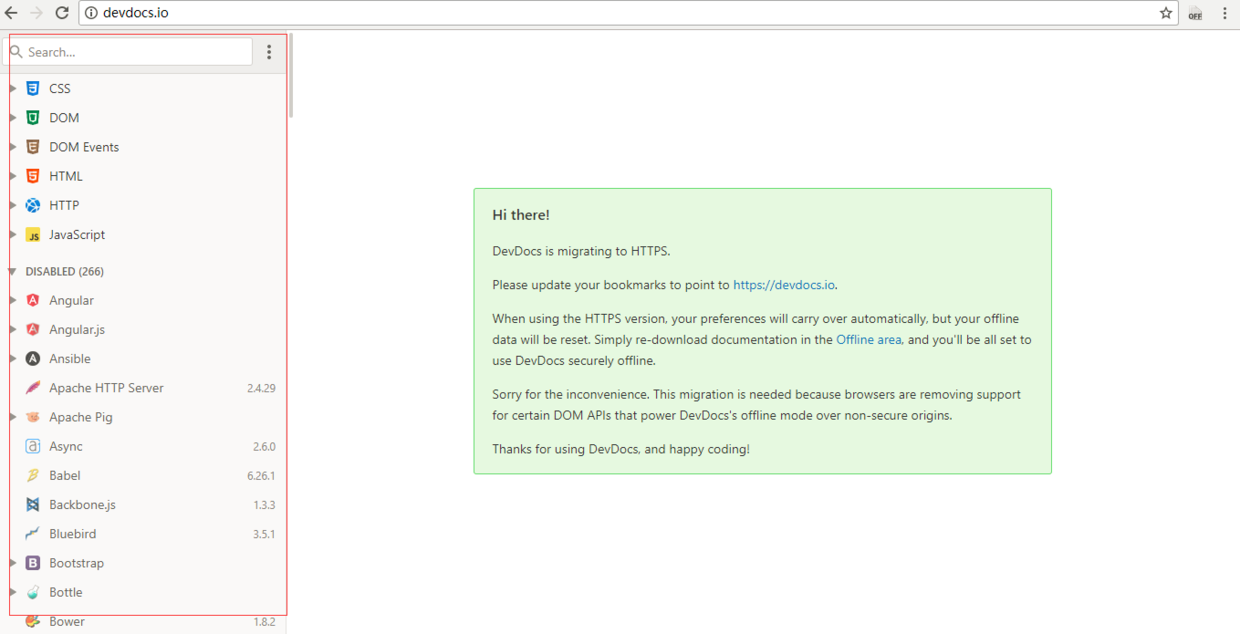The image size is (1240, 634).
Task: Expand the Ansible entry arrow
Action: tap(12, 358)
